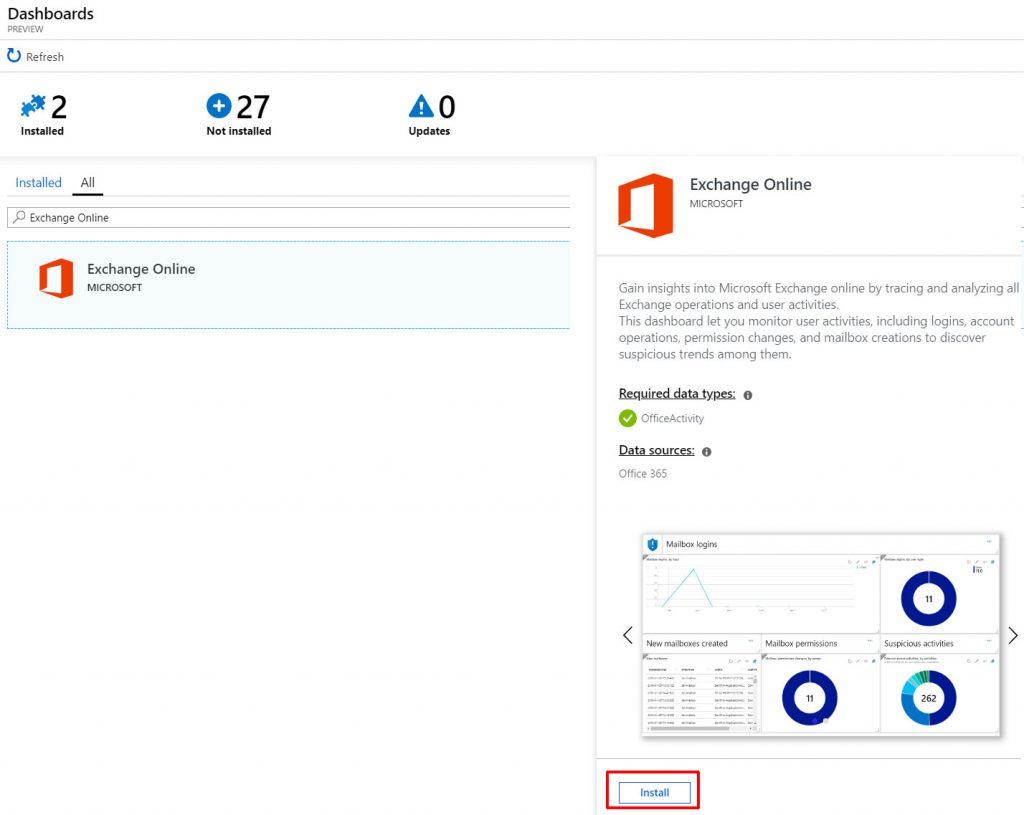Select the Updates count 0
1024x815 pixels.
(447, 107)
